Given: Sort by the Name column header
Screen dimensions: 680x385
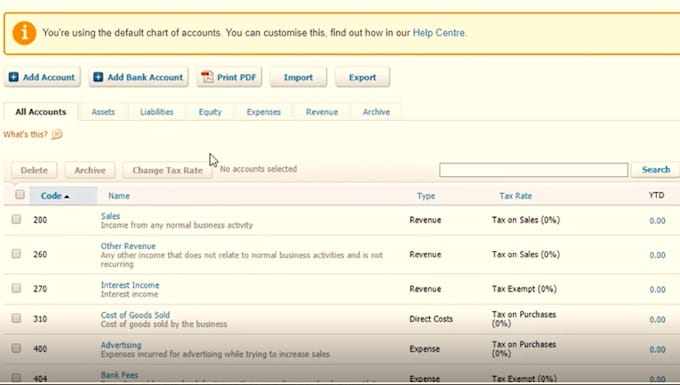Looking at the screenshot, I should tap(119, 196).
